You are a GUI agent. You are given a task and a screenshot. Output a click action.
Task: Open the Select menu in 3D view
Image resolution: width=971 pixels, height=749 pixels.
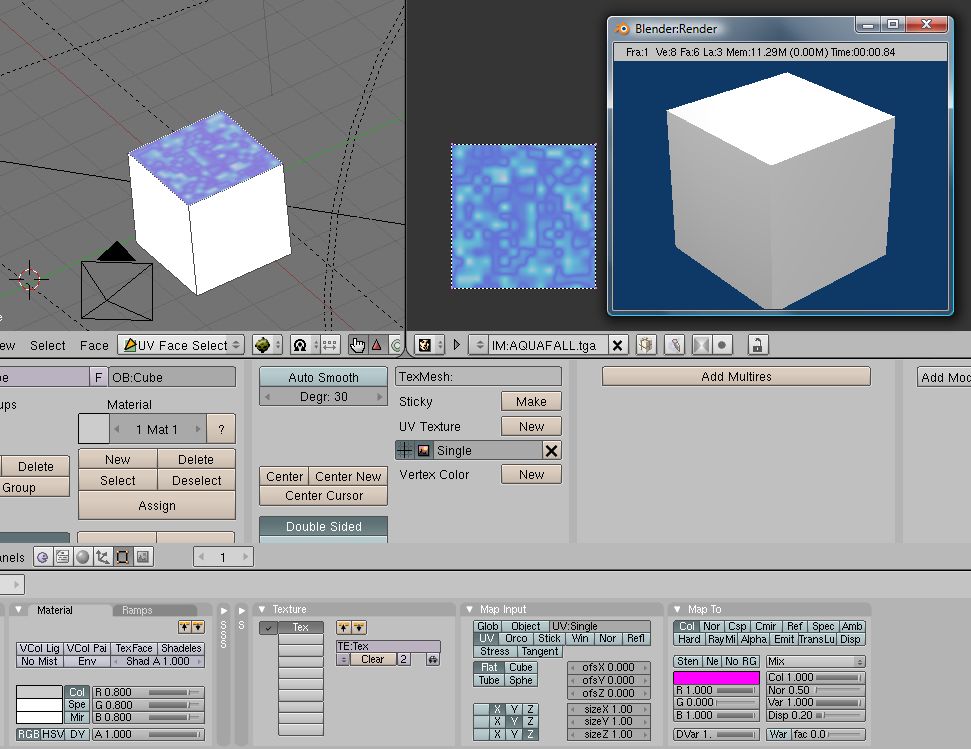48,345
